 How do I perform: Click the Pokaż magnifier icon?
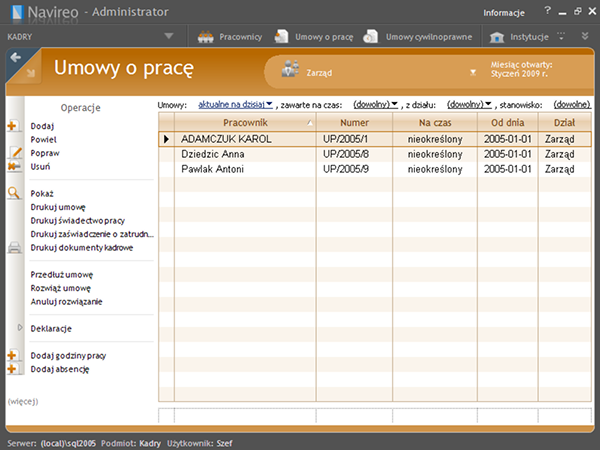point(14,193)
